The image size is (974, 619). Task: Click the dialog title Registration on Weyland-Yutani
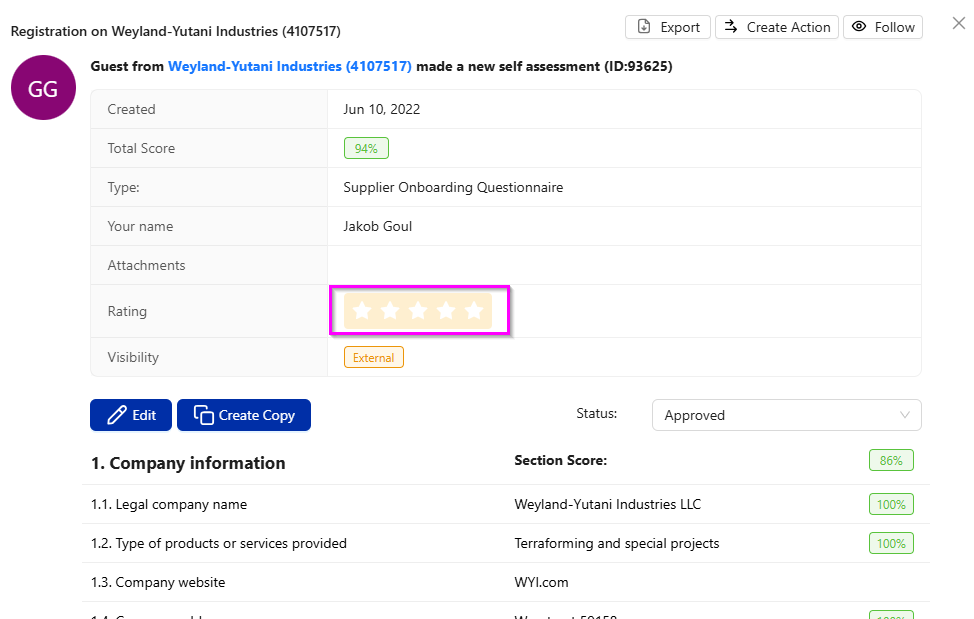click(x=176, y=31)
